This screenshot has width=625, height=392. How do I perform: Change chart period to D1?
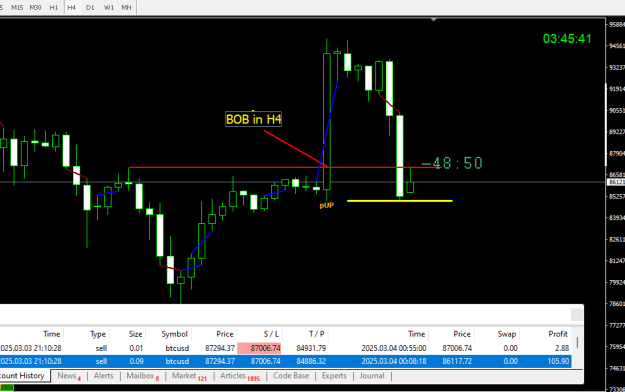[x=90, y=7]
